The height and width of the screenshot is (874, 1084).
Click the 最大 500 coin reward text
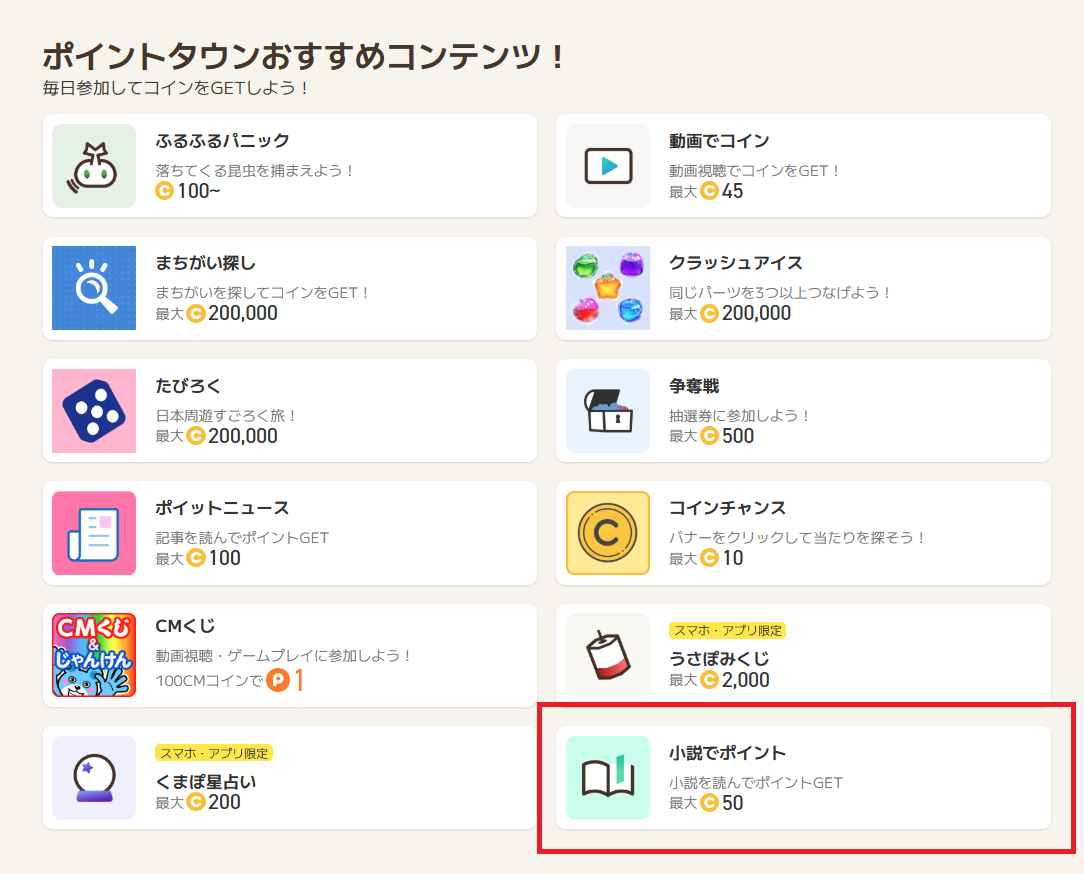[711, 436]
